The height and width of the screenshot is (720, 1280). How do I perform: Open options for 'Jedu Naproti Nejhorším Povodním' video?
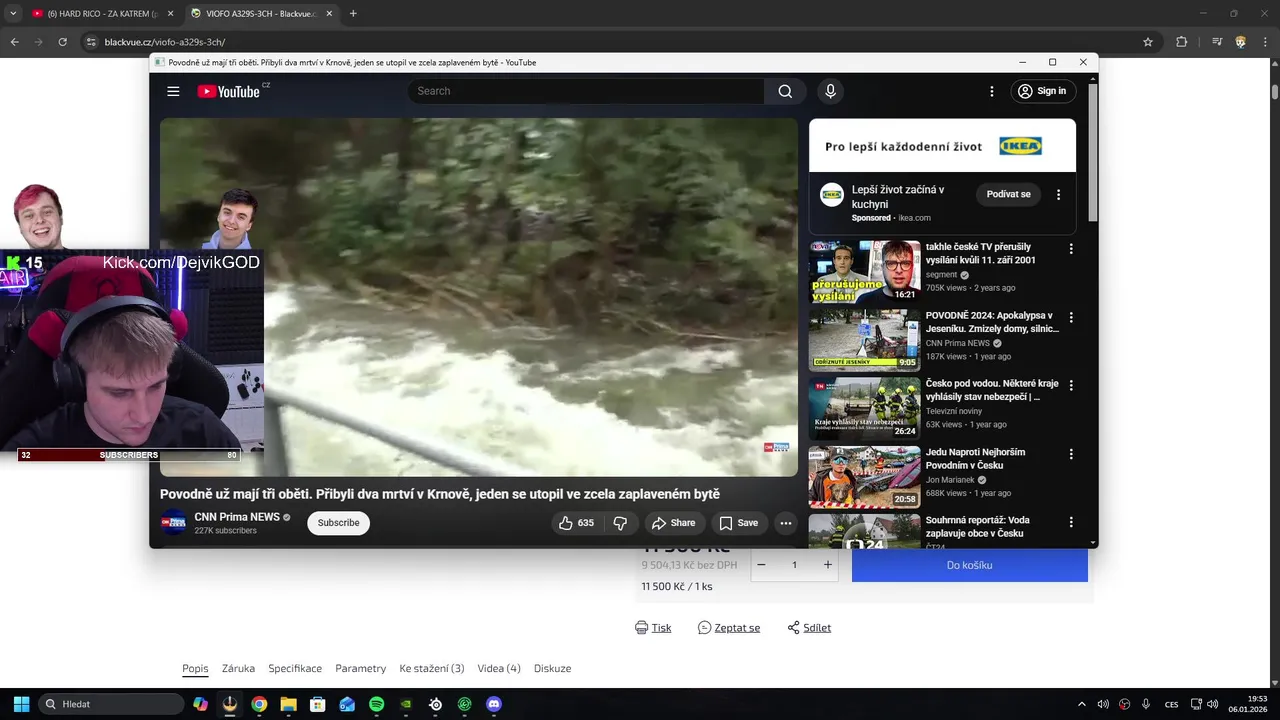pyautogui.click(x=1071, y=454)
